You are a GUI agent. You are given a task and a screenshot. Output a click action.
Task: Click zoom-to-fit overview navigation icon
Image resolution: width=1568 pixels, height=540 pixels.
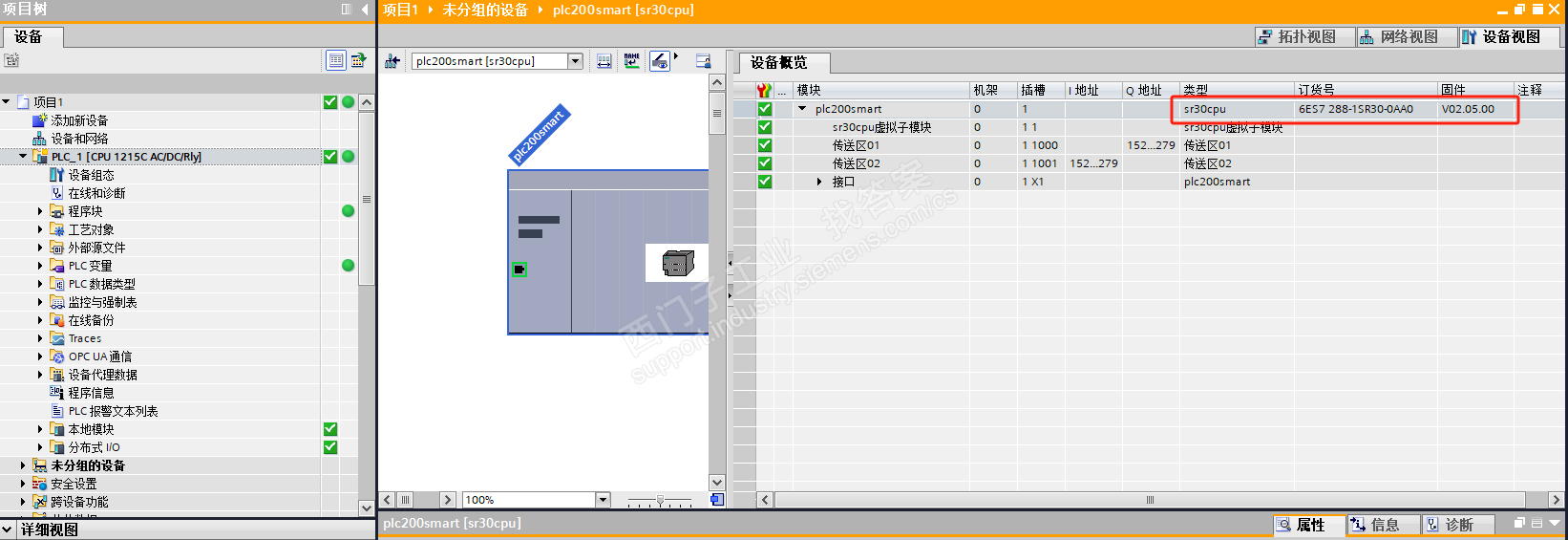[717, 500]
